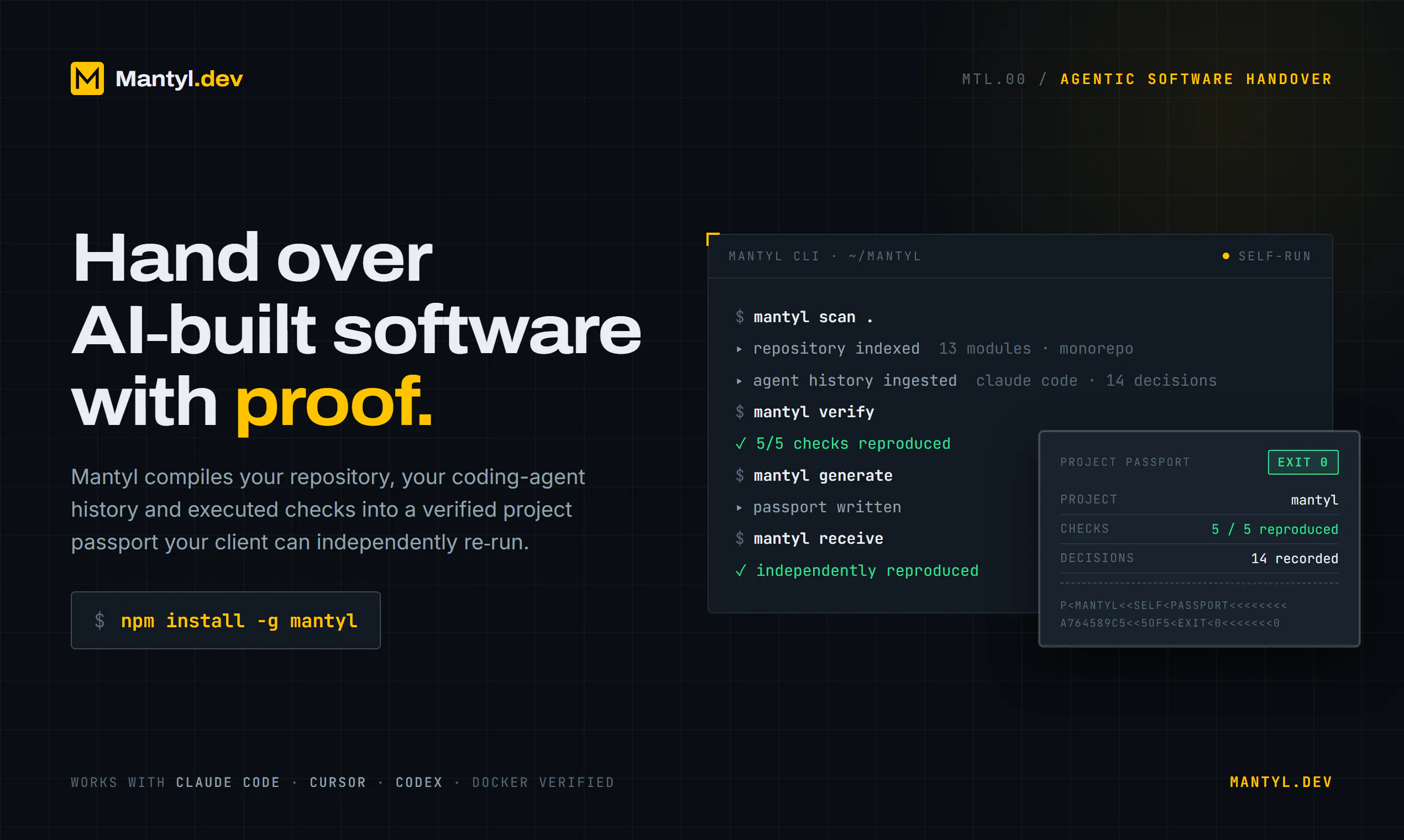Click the yellow Mantyl M logo icon
Screen dimensions: 1404x840
tap(87, 78)
